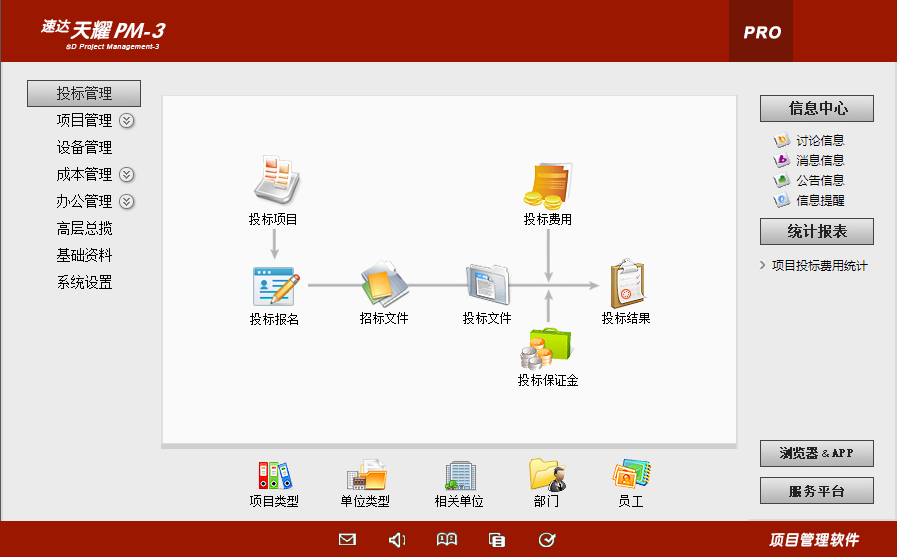Open the 投标结果 clipboard icon
The image size is (897, 557).
coord(626,284)
